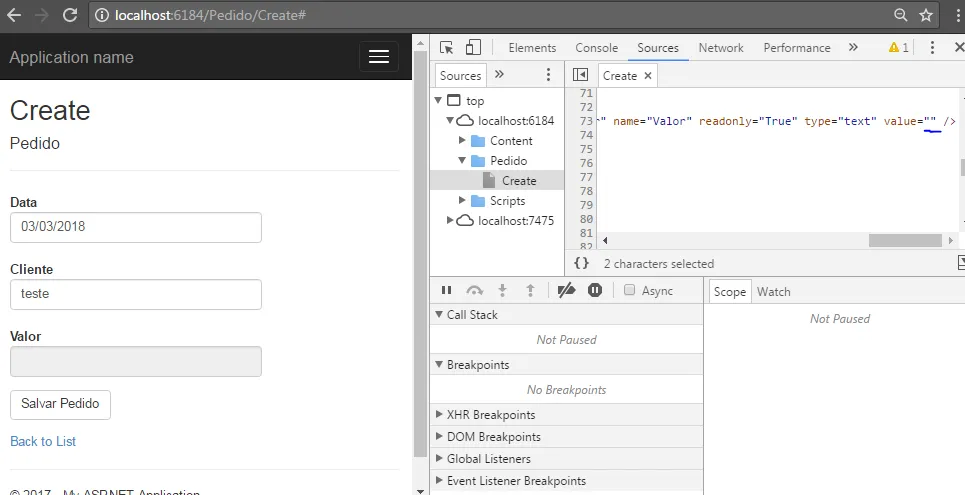
Task: Click the pretty print braces icon
Action: pyautogui.click(x=581, y=264)
